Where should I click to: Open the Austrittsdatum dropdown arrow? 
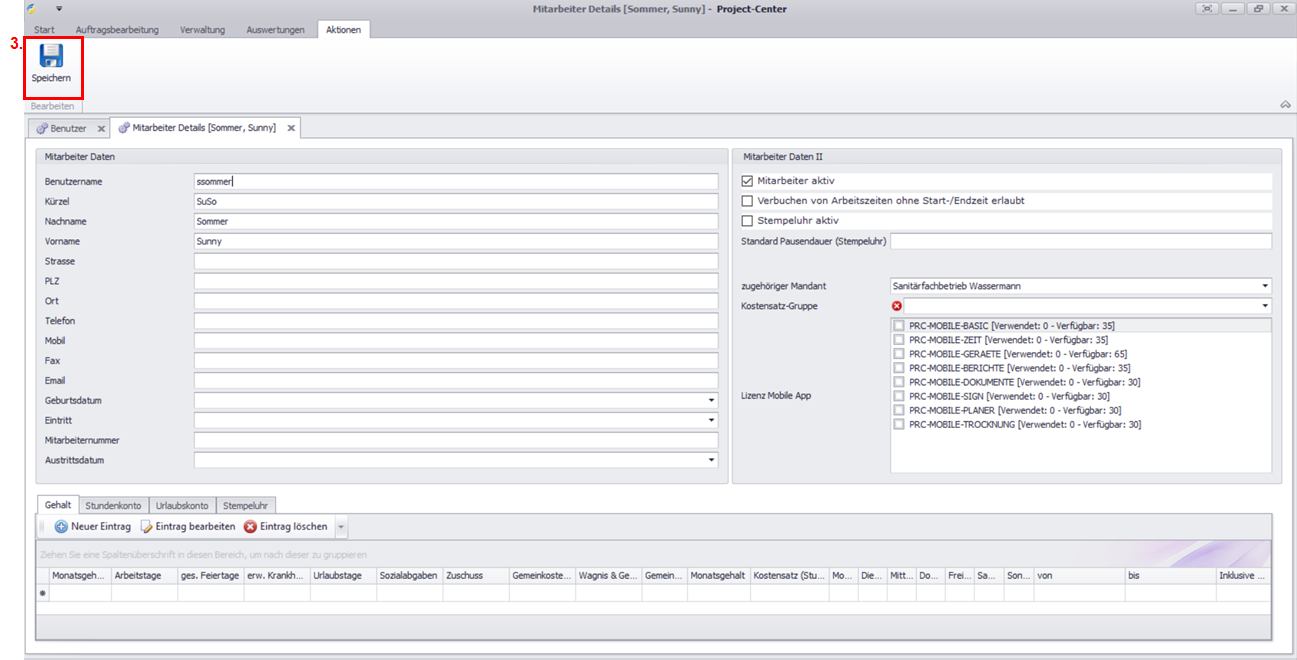click(x=711, y=461)
